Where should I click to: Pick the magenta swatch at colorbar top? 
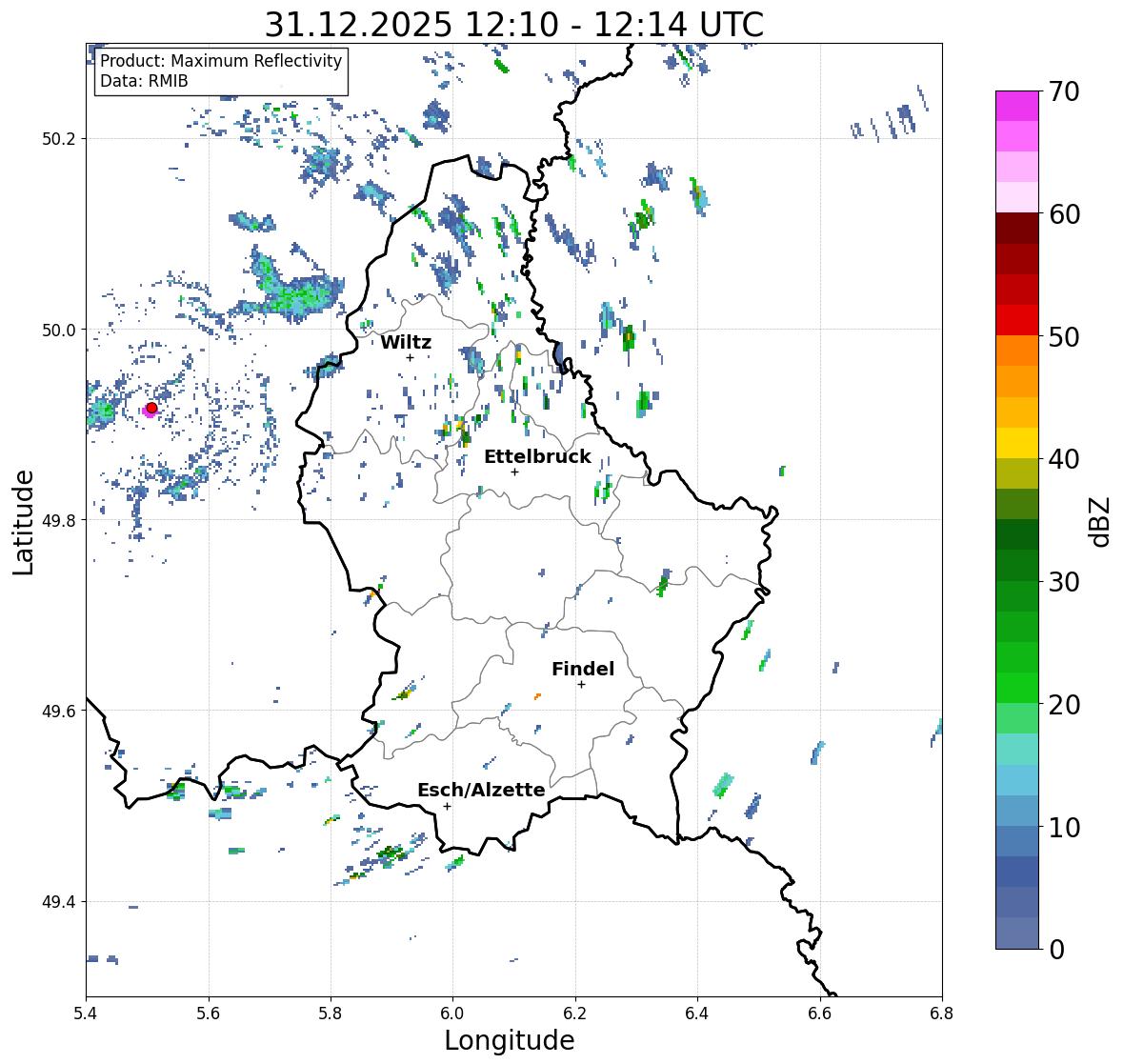pos(1017,106)
